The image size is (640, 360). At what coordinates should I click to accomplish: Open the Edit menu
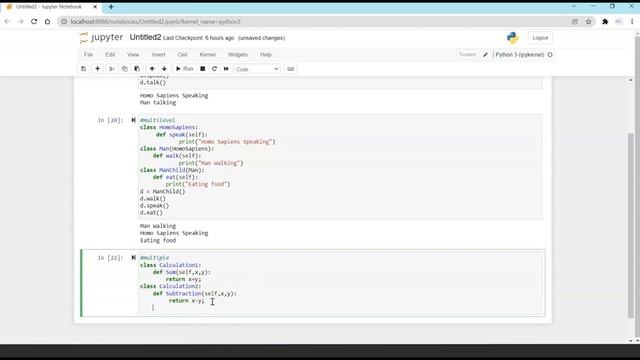click(110, 55)
